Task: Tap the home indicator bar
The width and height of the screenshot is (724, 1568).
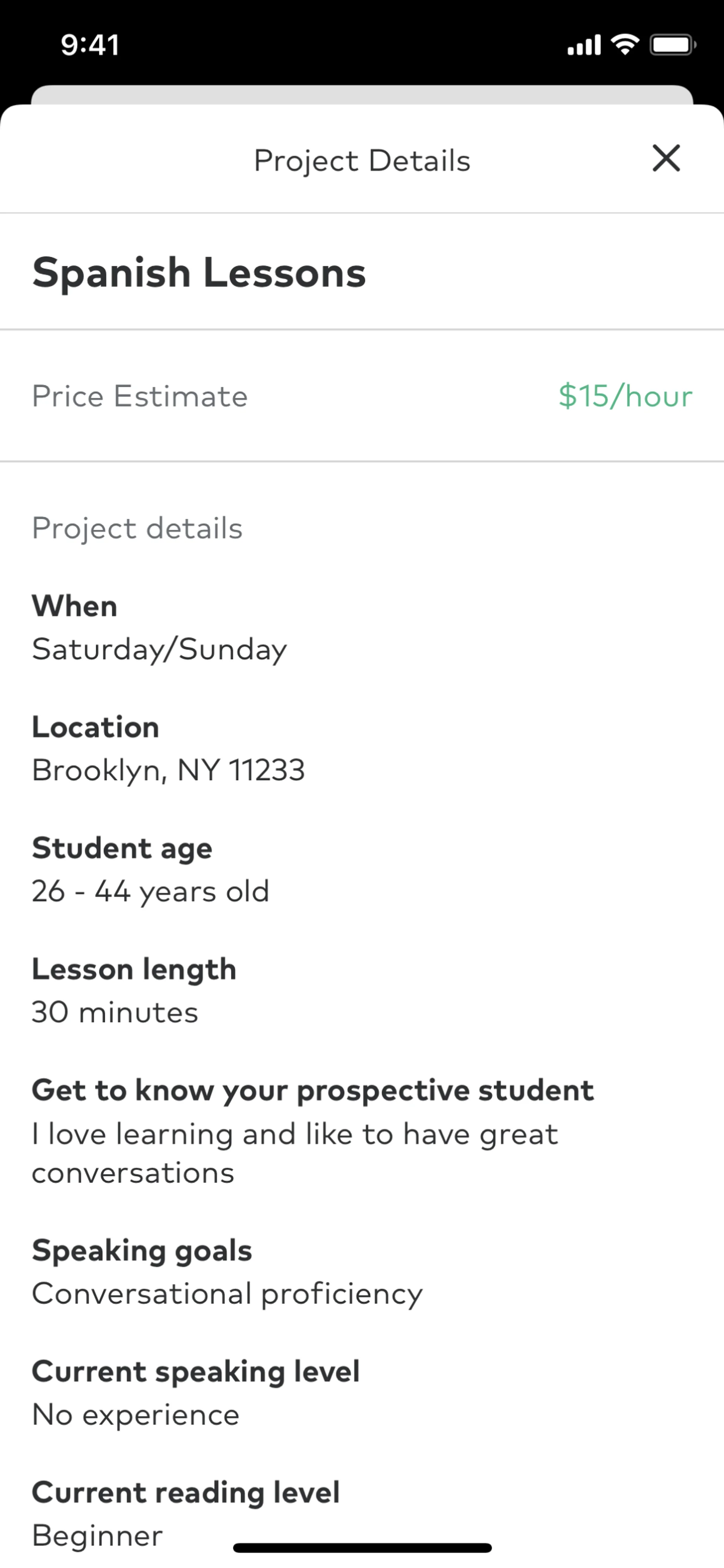Action: (362, 1547)
